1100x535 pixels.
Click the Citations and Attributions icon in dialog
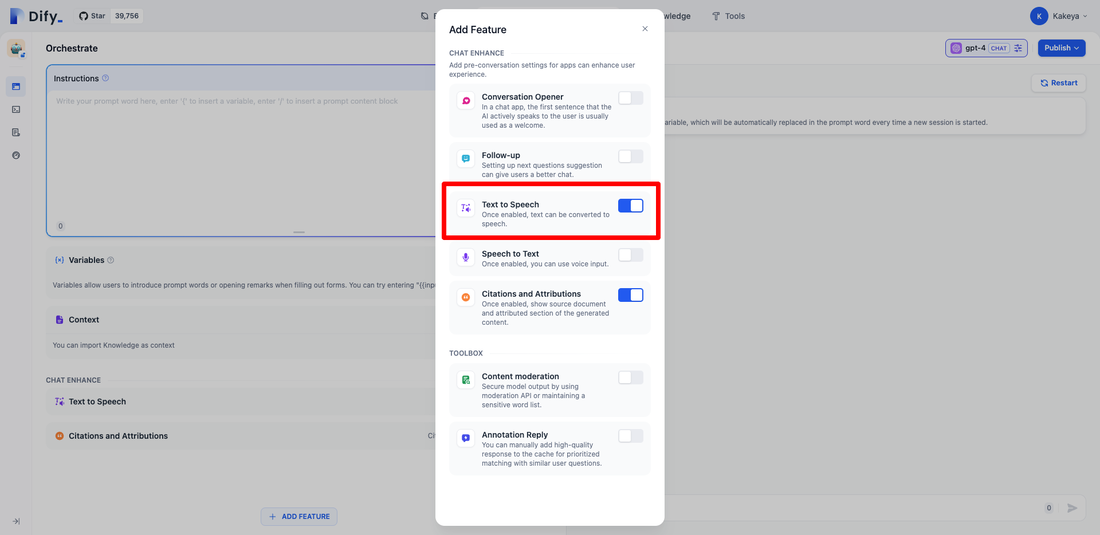coord(466,297)
